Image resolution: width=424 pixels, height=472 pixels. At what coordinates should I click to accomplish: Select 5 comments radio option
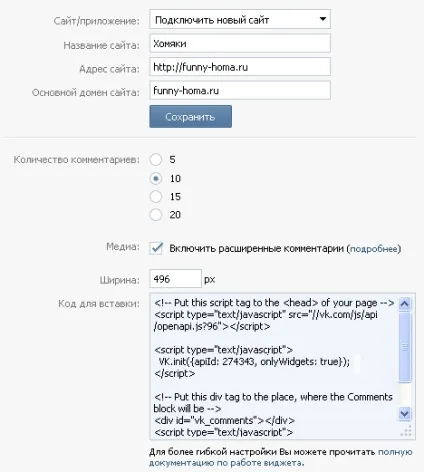pos(156,159)
